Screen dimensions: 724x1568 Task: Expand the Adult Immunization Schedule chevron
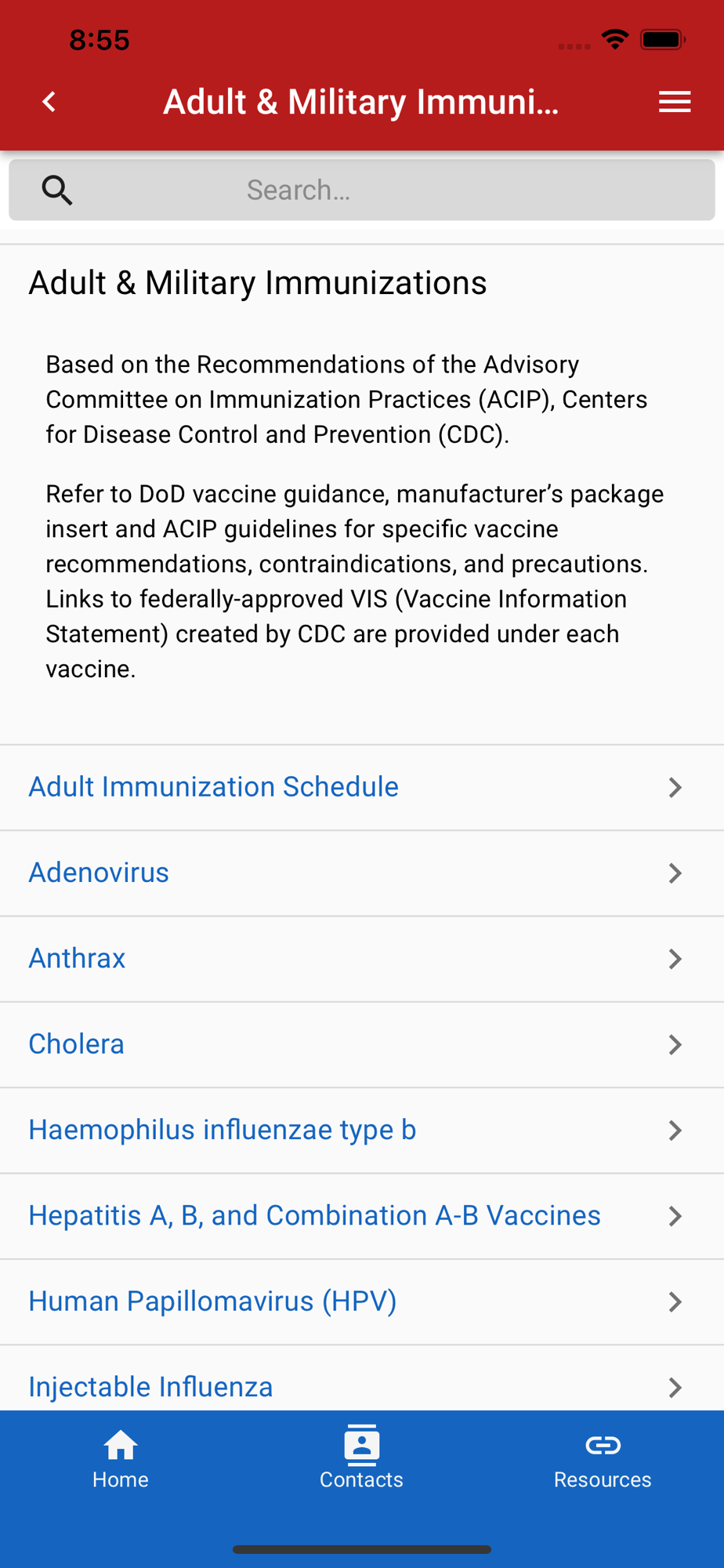675,787
